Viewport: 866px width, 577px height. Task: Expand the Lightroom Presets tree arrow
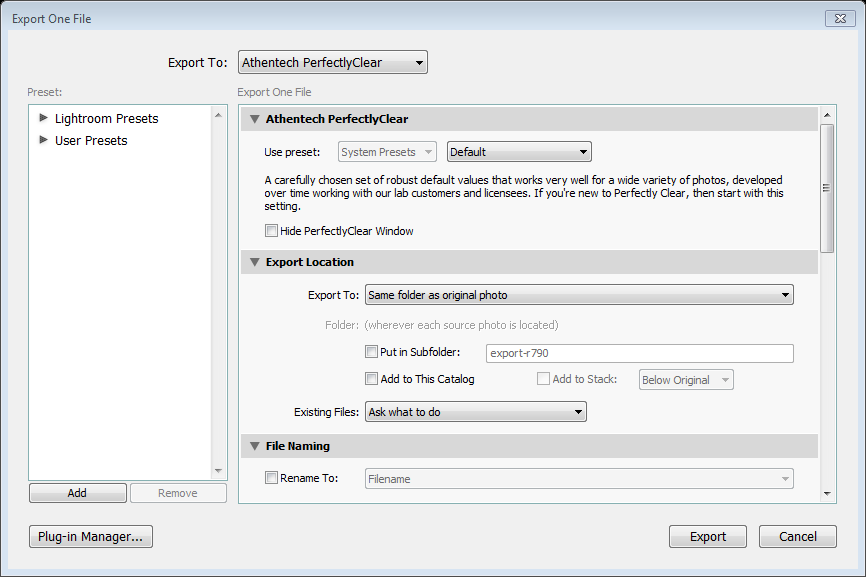[43, 118]
